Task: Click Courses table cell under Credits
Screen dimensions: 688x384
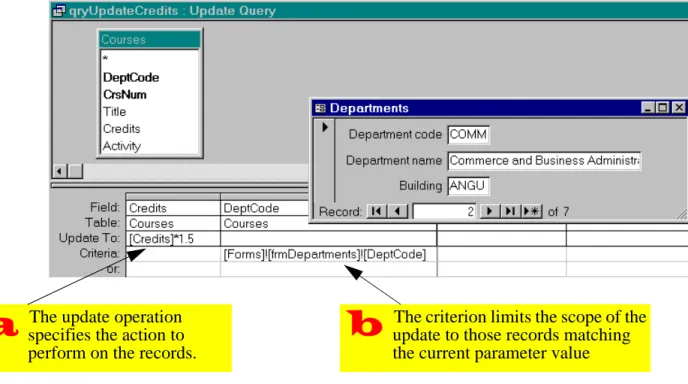Action: 173,223
